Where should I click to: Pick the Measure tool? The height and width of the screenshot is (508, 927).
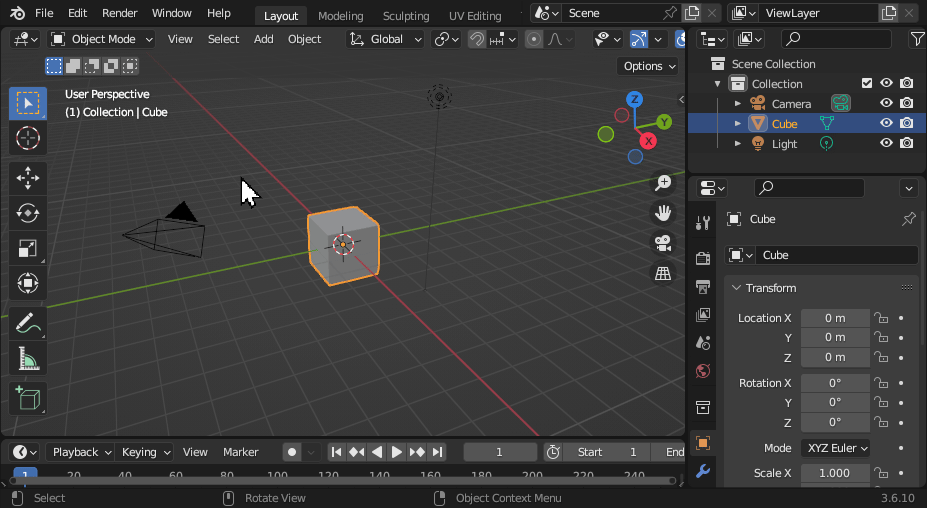coord(28,358)
